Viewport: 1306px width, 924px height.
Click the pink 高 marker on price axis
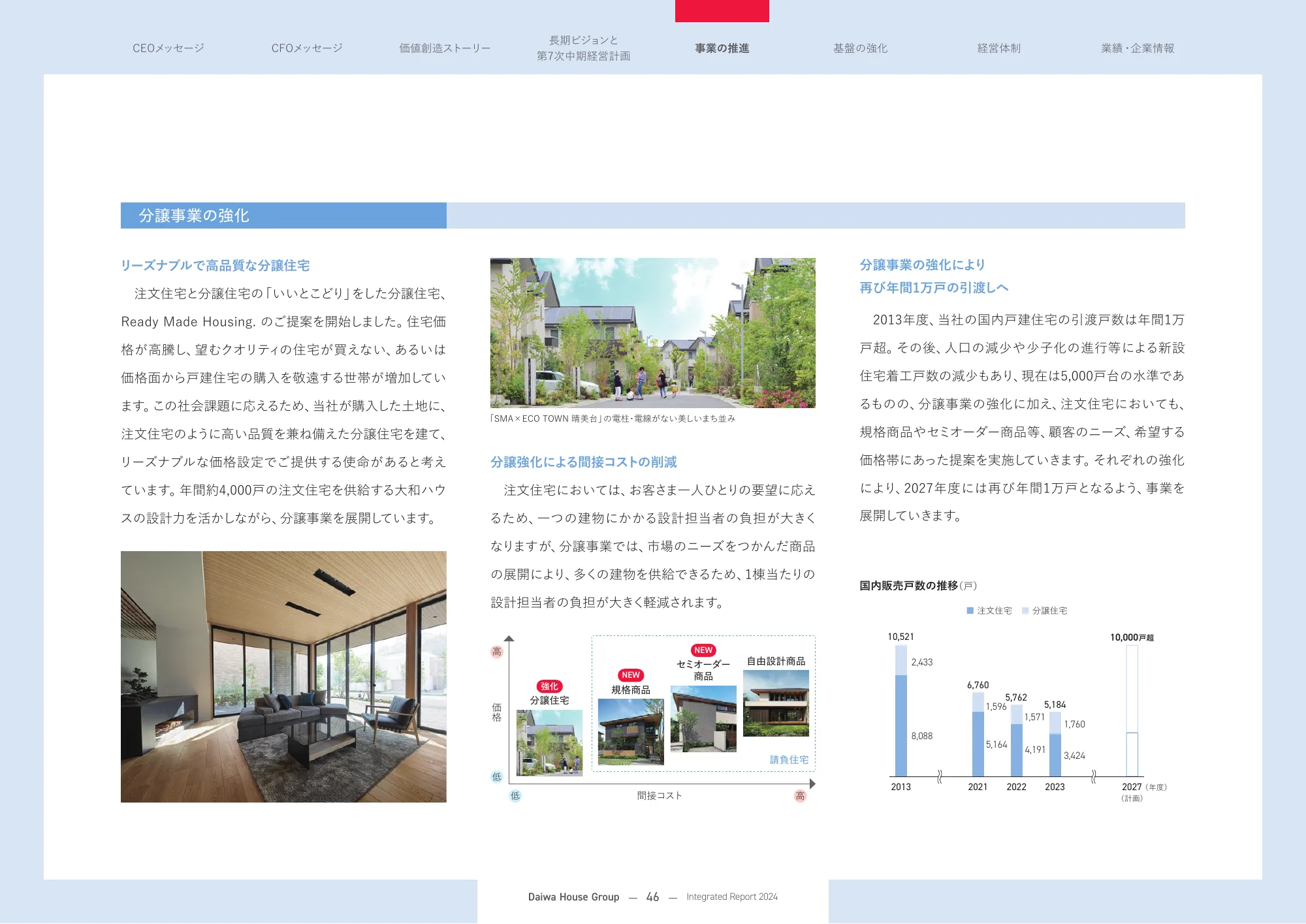click(497, 652)
